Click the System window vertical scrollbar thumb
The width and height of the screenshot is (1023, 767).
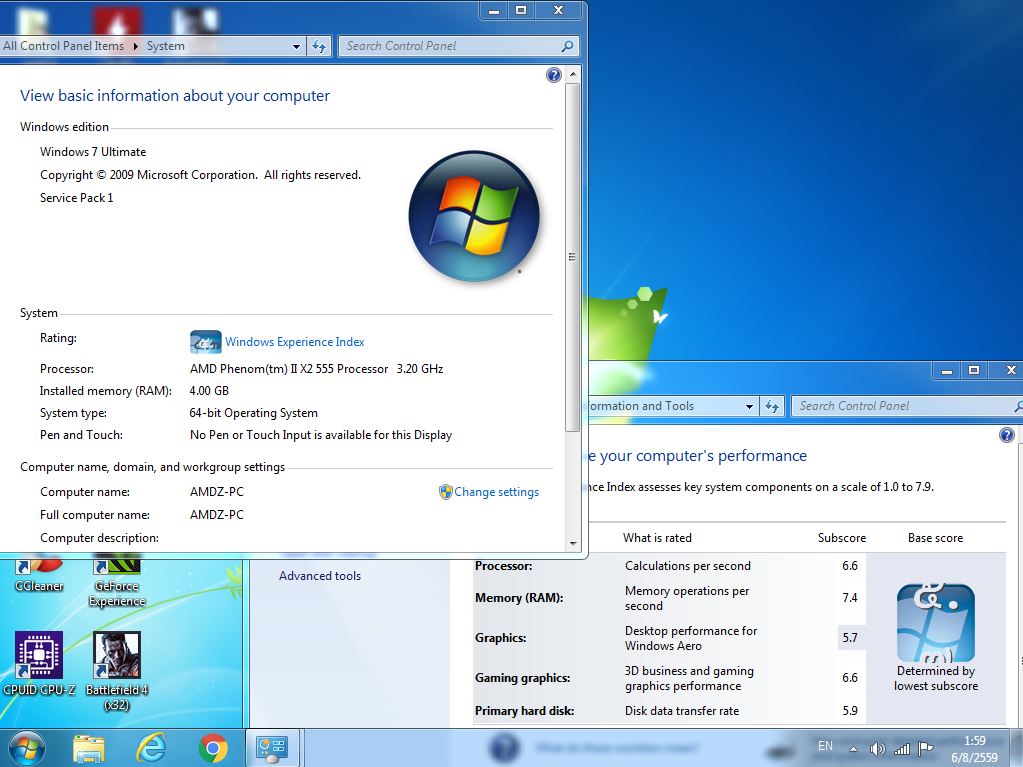tap(573, 257)
